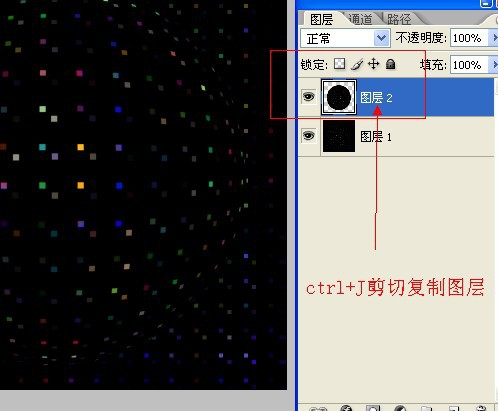Open the 正常 blend mode dropdown

click(x=345, y=38)
